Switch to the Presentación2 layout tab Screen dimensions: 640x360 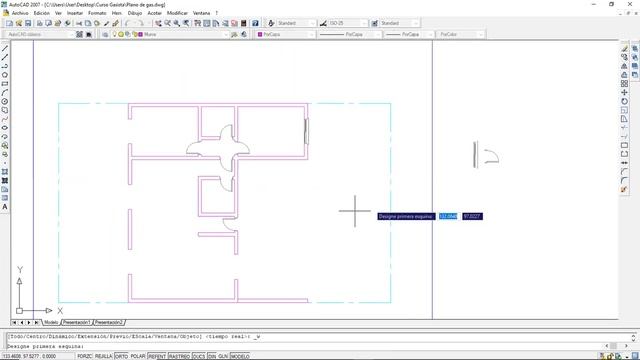tap(109, 322)
